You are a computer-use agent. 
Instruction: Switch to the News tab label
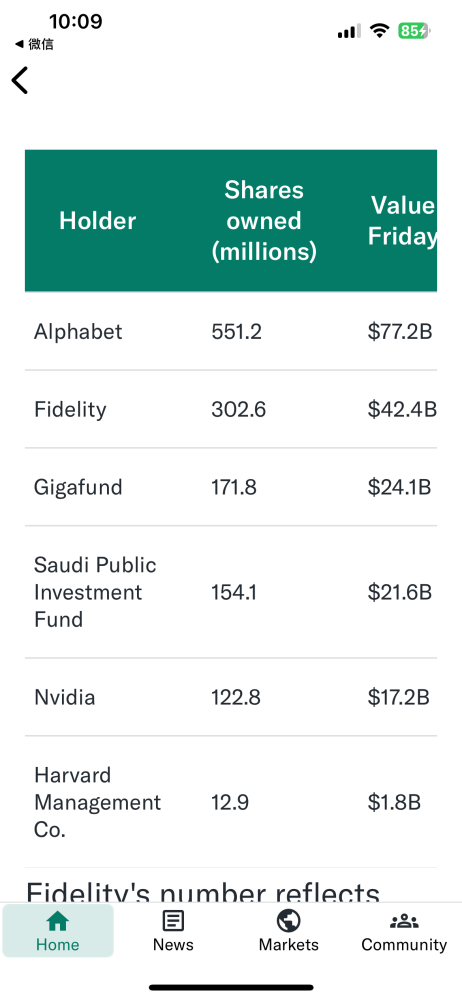(173, 945)
